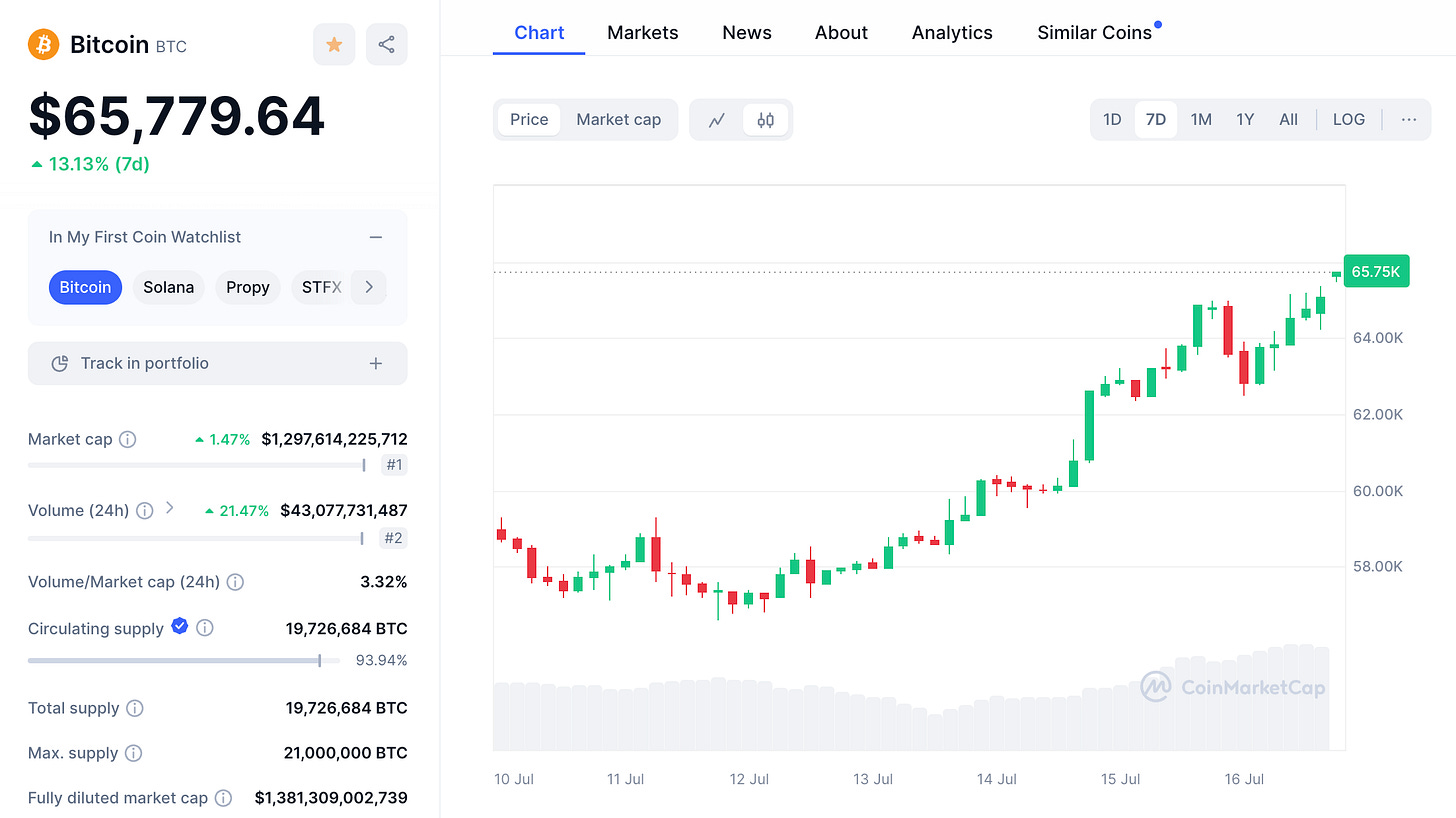Click Fully diluted market cap info icon
Screen dimensions: 1456x818
(x=223, y=798)
